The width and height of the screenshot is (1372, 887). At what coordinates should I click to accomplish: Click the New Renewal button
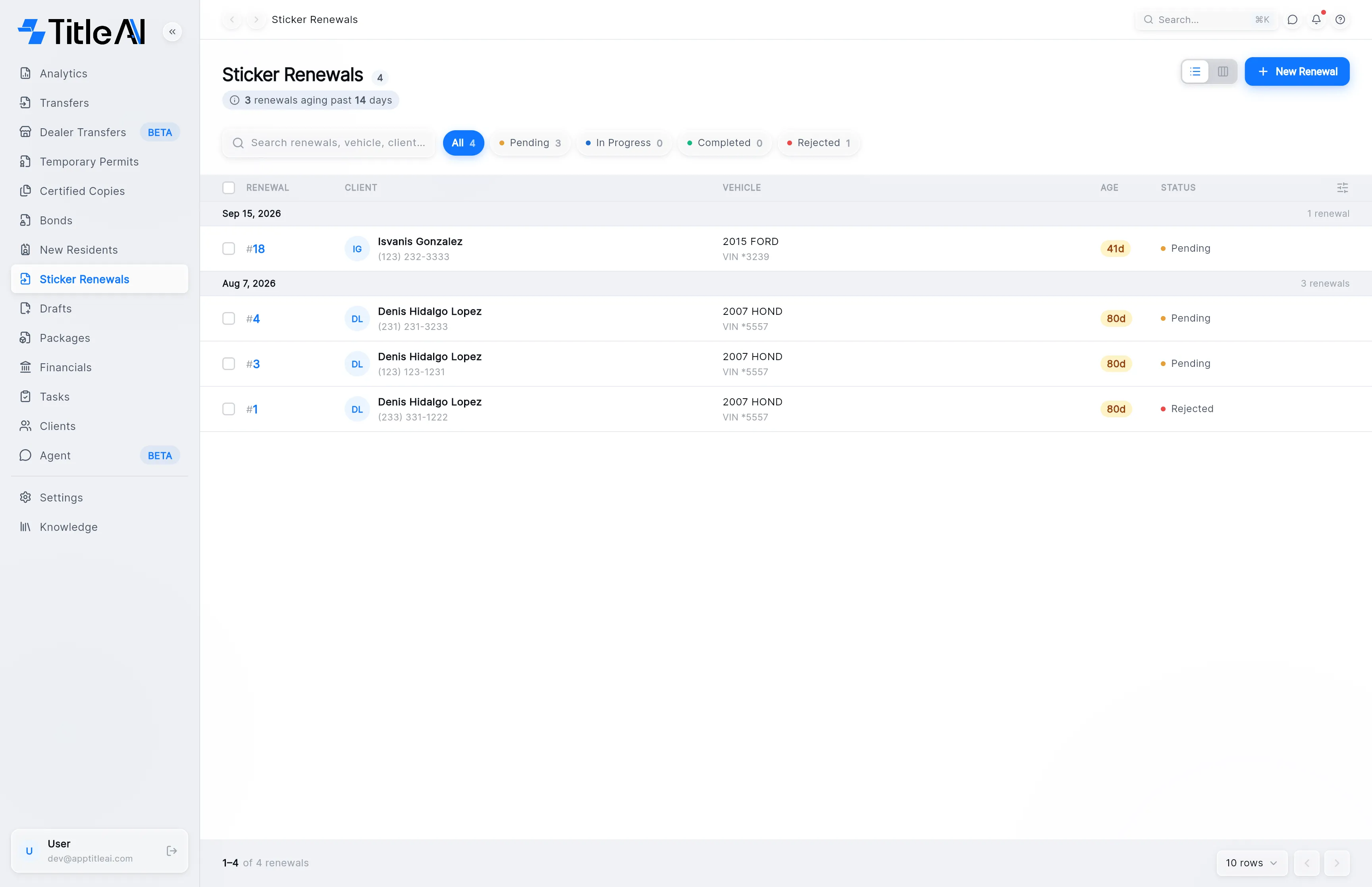pos(1297,71)
